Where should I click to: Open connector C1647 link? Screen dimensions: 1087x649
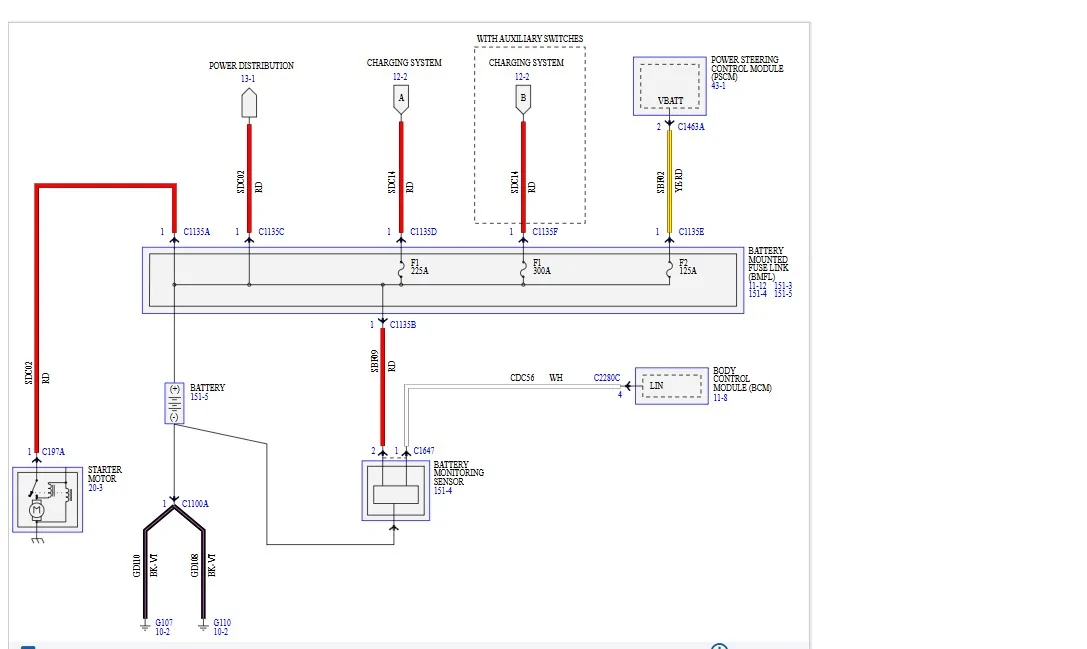coord(424,451)
